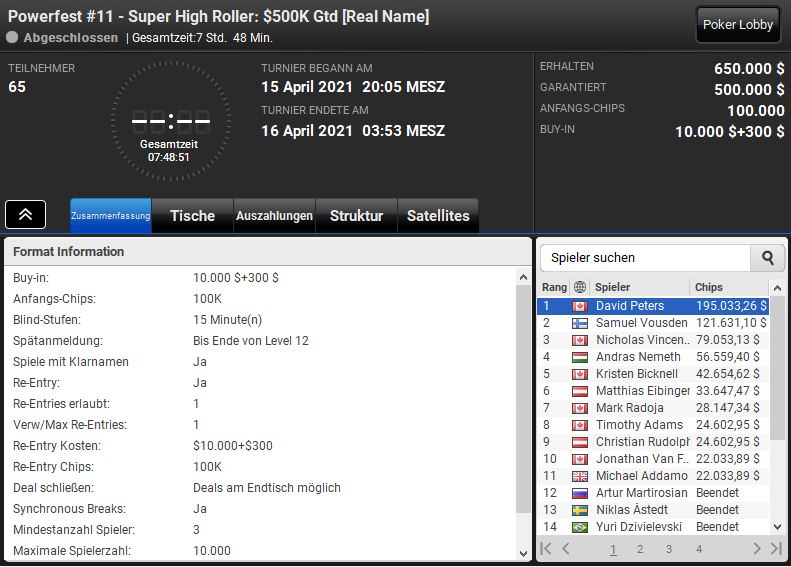Viewport: 791px width, 567px height.
Task: Click the Spieler suchen search field
Action: click(x=645, y=258)
